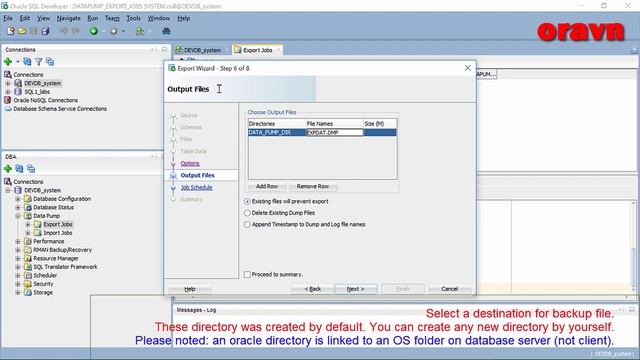The image size is (640, 360).
Task: Click the green Back navigation icon
Action: tap(94, 31)
